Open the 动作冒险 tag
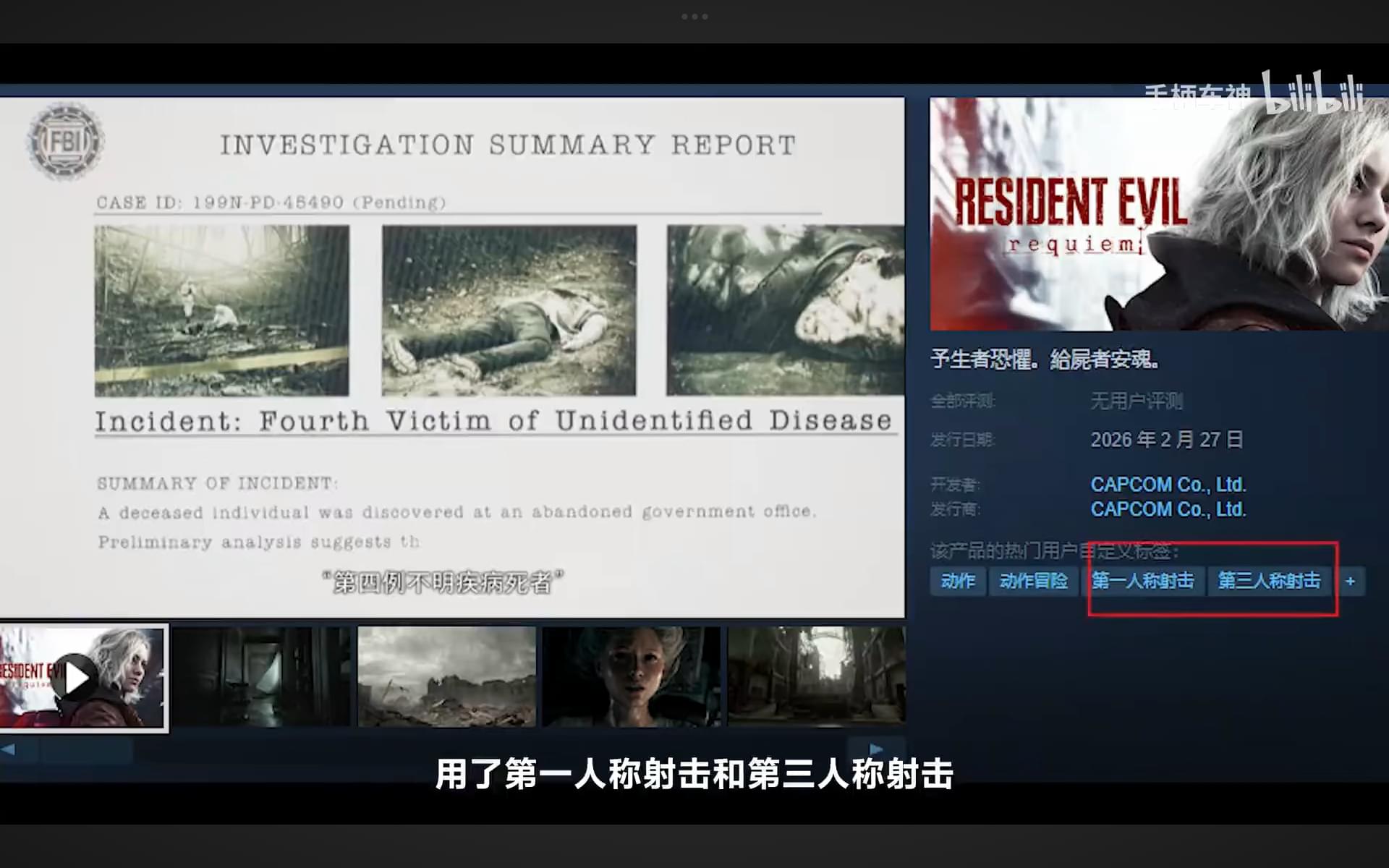The height and width of the screenshot is (868, 1389). coord(1033,581)
